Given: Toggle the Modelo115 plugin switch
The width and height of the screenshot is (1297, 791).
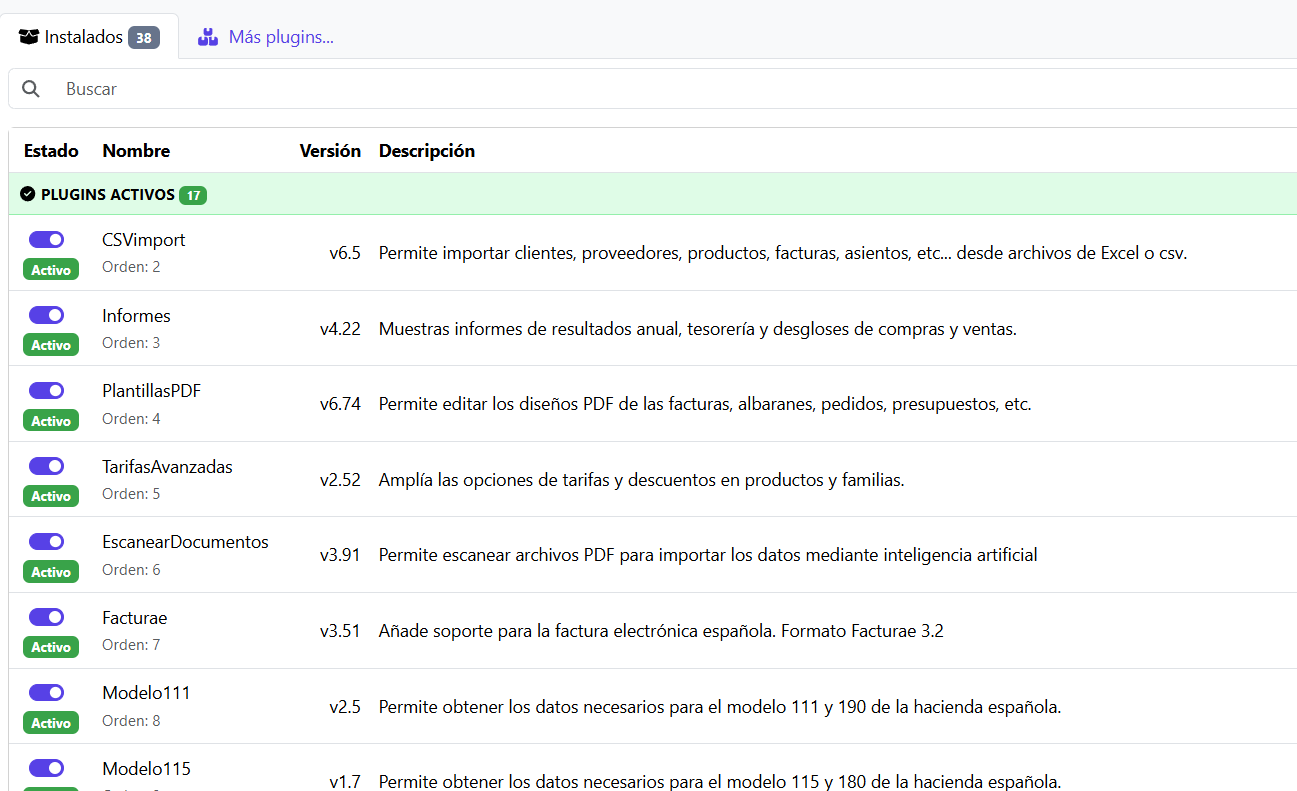Looking at the screenshot, I should click(x=46, y=768).
